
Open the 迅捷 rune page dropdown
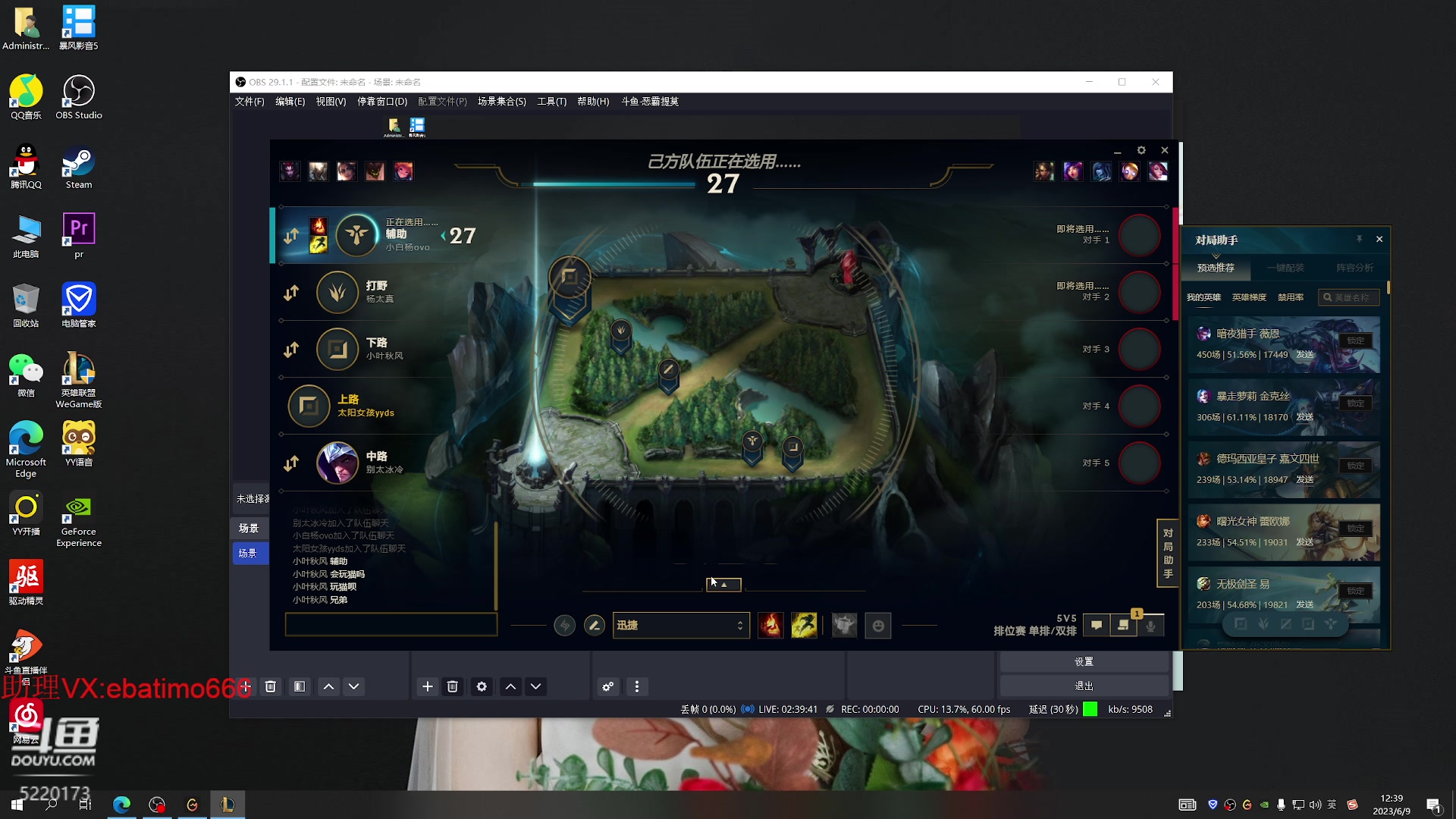(x=680, y=626)
